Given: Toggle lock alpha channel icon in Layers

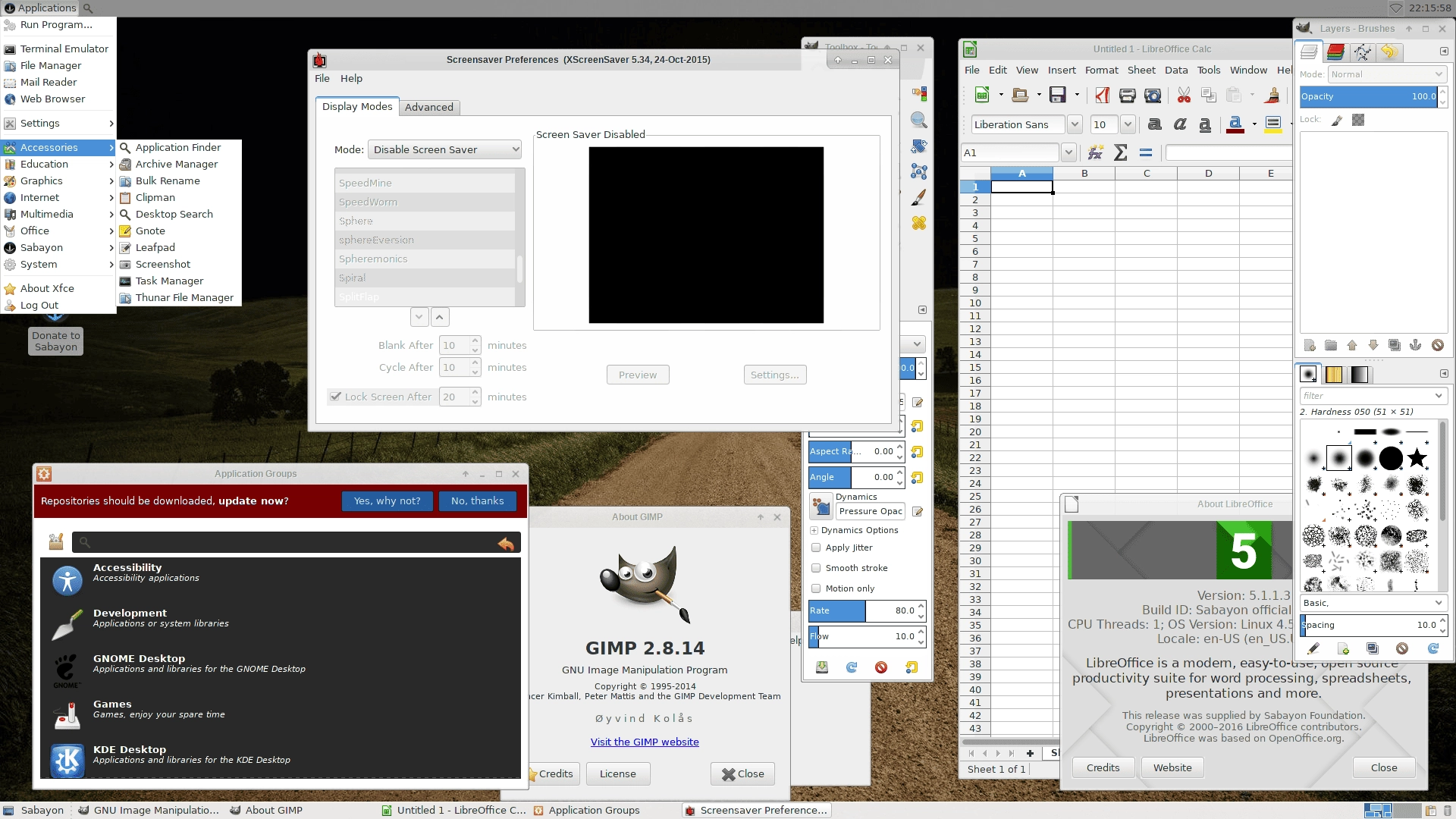Looking at the screenshot, I should click(x=1358, y=120).
